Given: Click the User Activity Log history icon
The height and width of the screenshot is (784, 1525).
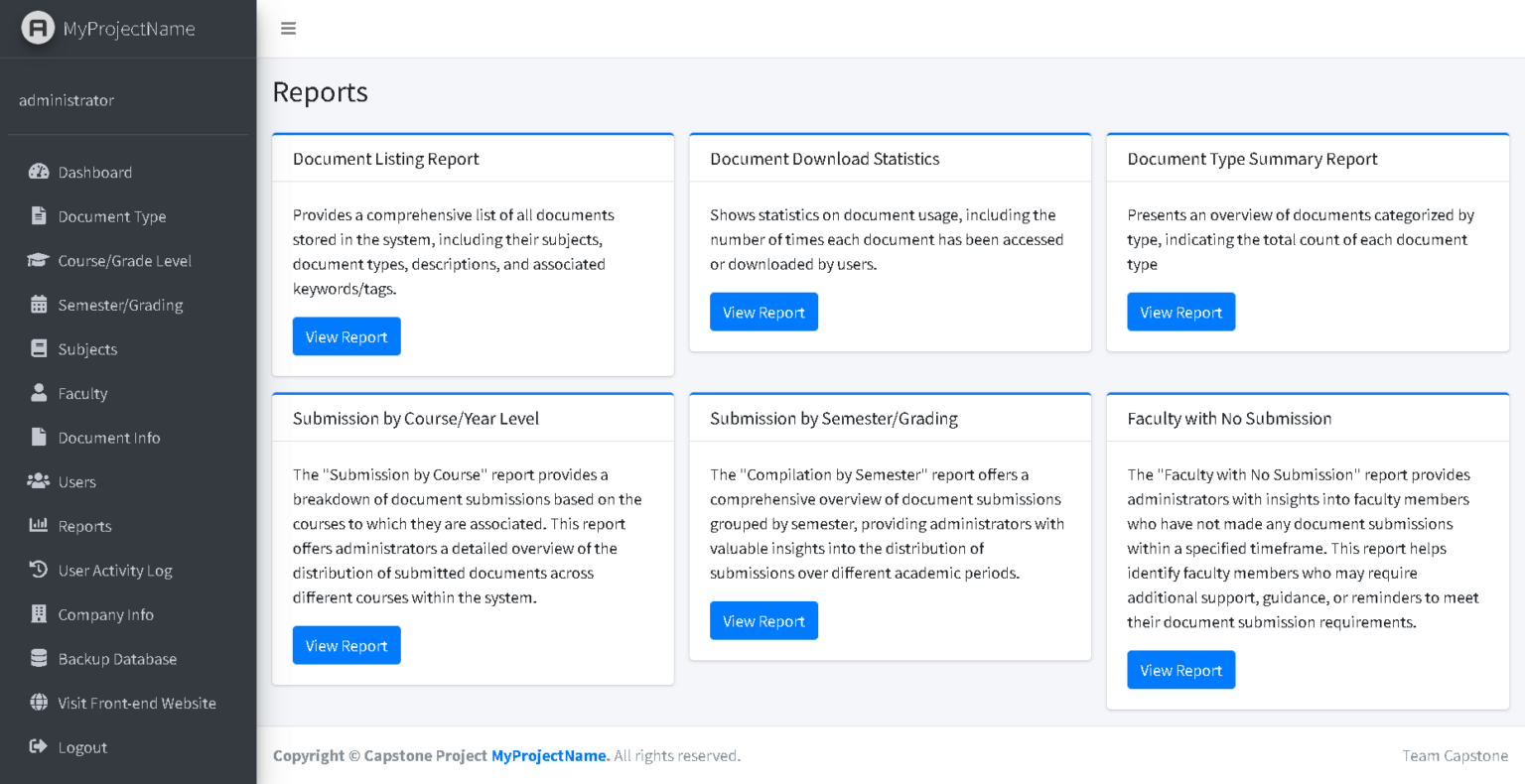Looking at the screenshot, I should (x=39, y=570).
